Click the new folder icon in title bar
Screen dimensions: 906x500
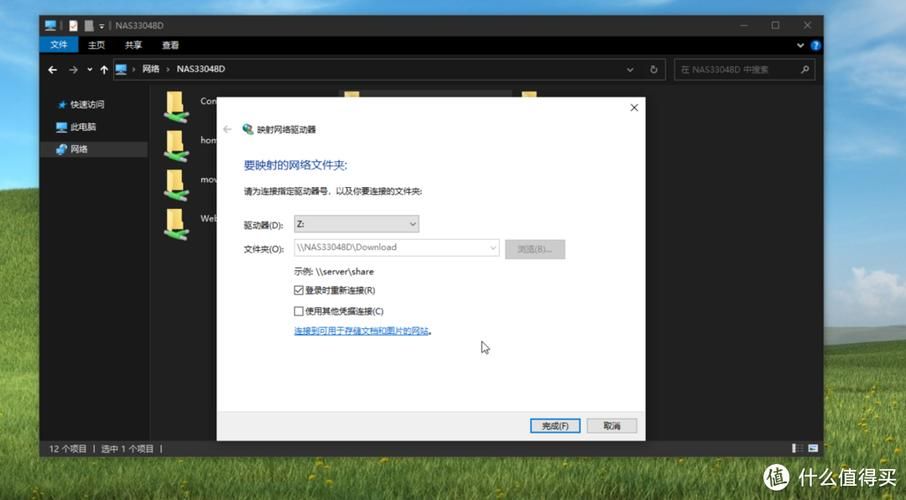pos(89,25)
